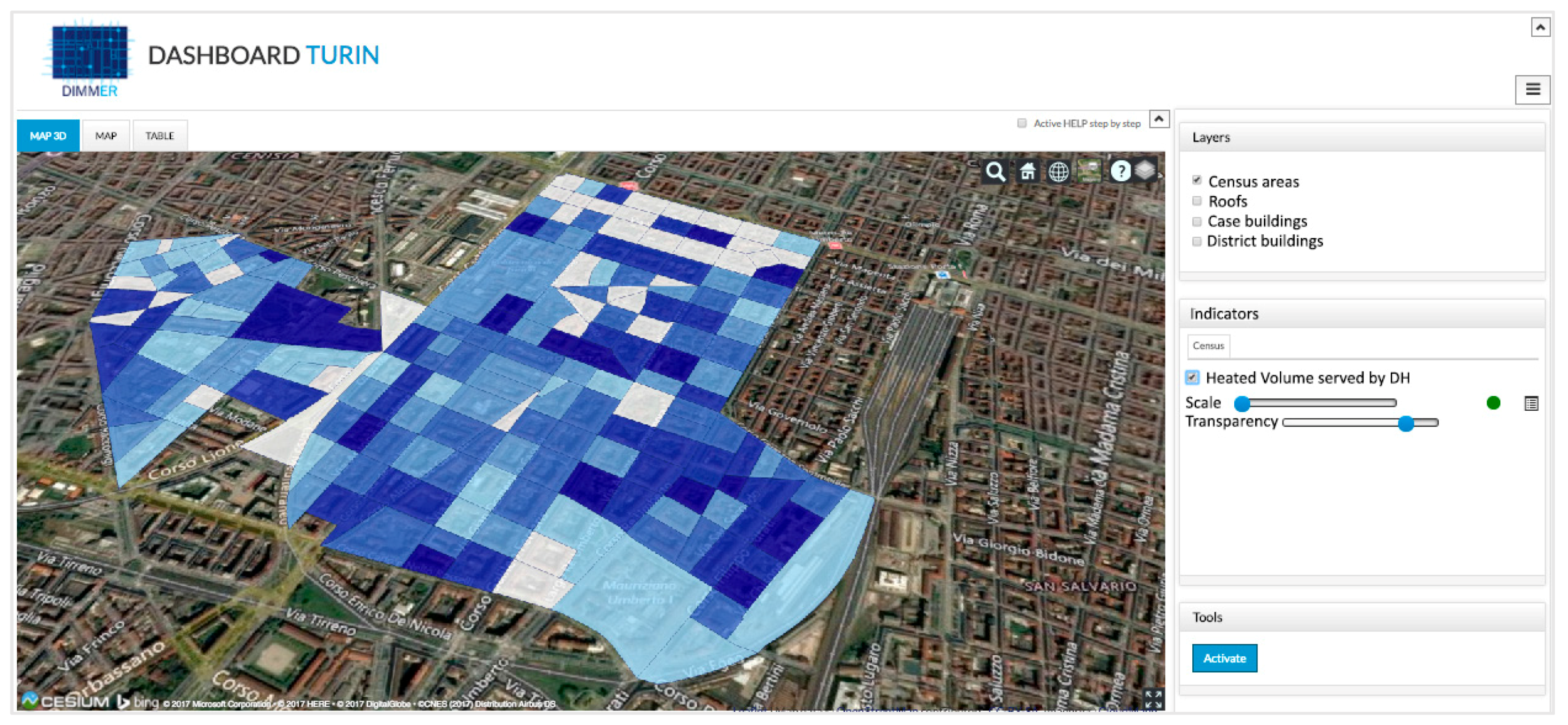The image size is (1568, 725).
Task: Enable the Roofs layer checkbox
Action: tap(1197, 201)
